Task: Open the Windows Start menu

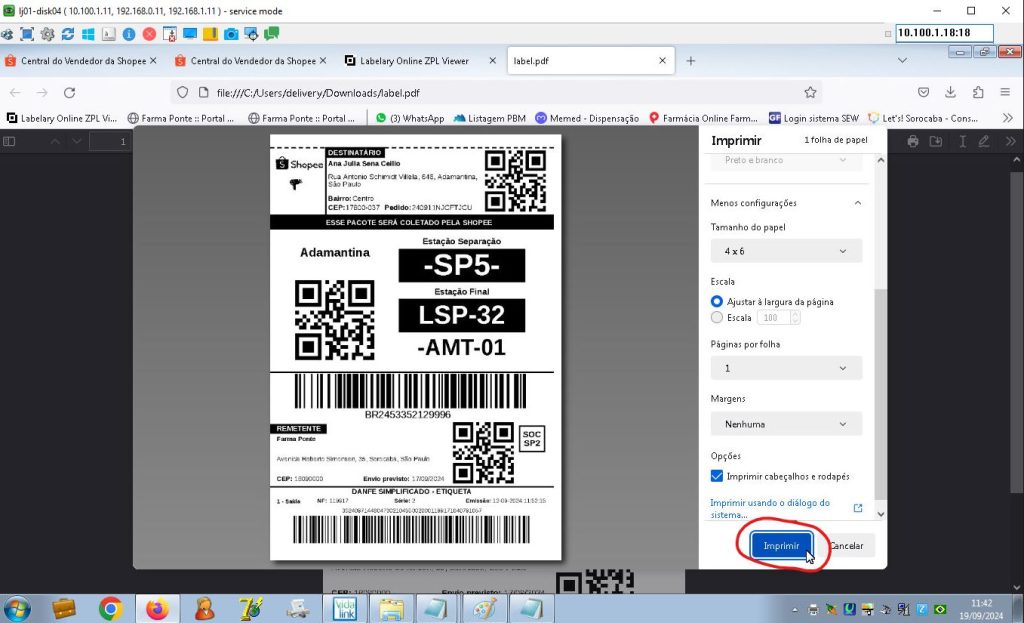Action: click(x=16, y=609)
